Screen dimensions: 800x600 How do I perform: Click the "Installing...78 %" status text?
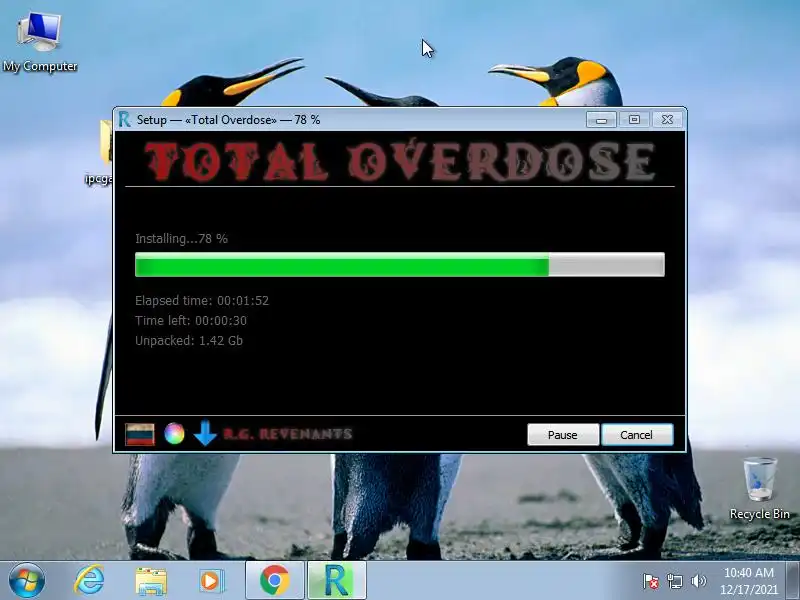pos(181,239)
